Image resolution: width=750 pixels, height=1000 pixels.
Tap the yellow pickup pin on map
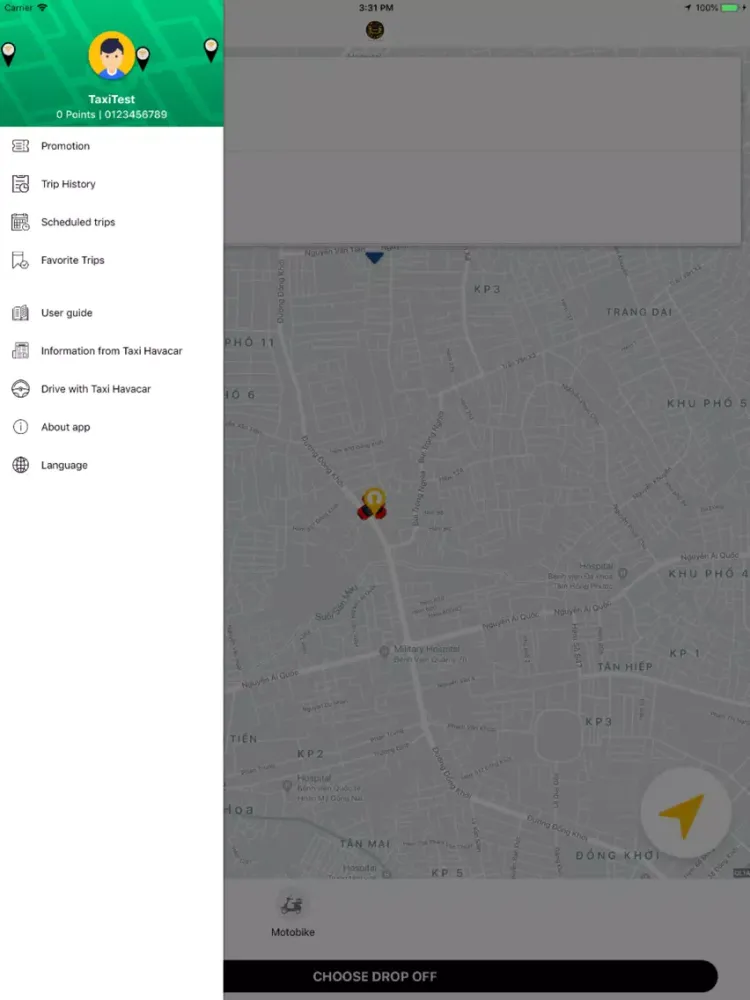[372, 503]
